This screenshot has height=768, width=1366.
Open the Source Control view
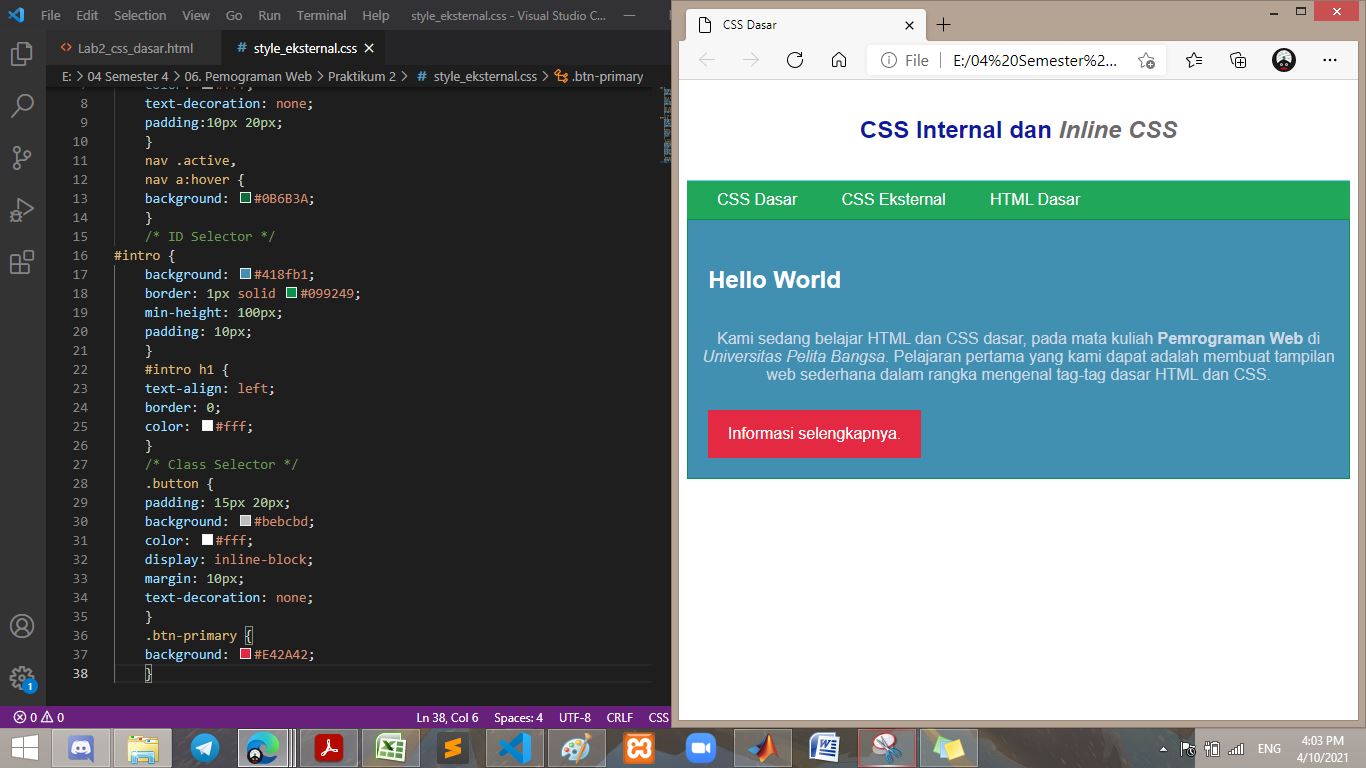click(x=22, y=158)
